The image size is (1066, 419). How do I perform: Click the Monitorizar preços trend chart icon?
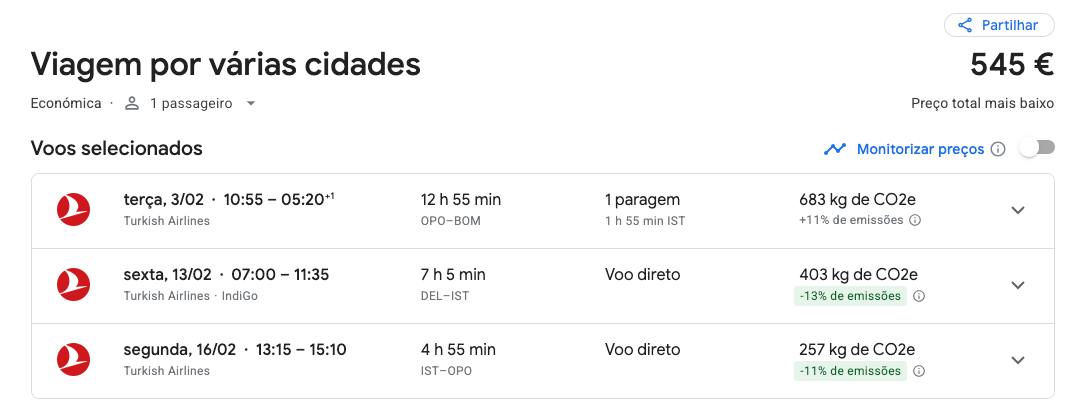pos(834,149)
